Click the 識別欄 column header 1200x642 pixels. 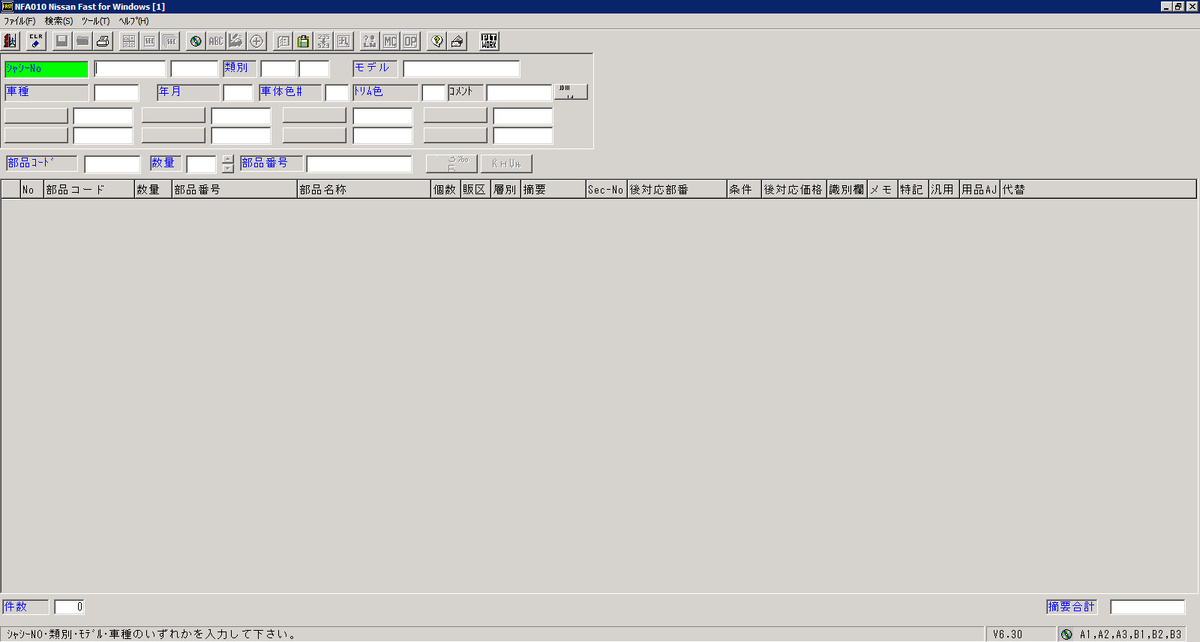847,189
